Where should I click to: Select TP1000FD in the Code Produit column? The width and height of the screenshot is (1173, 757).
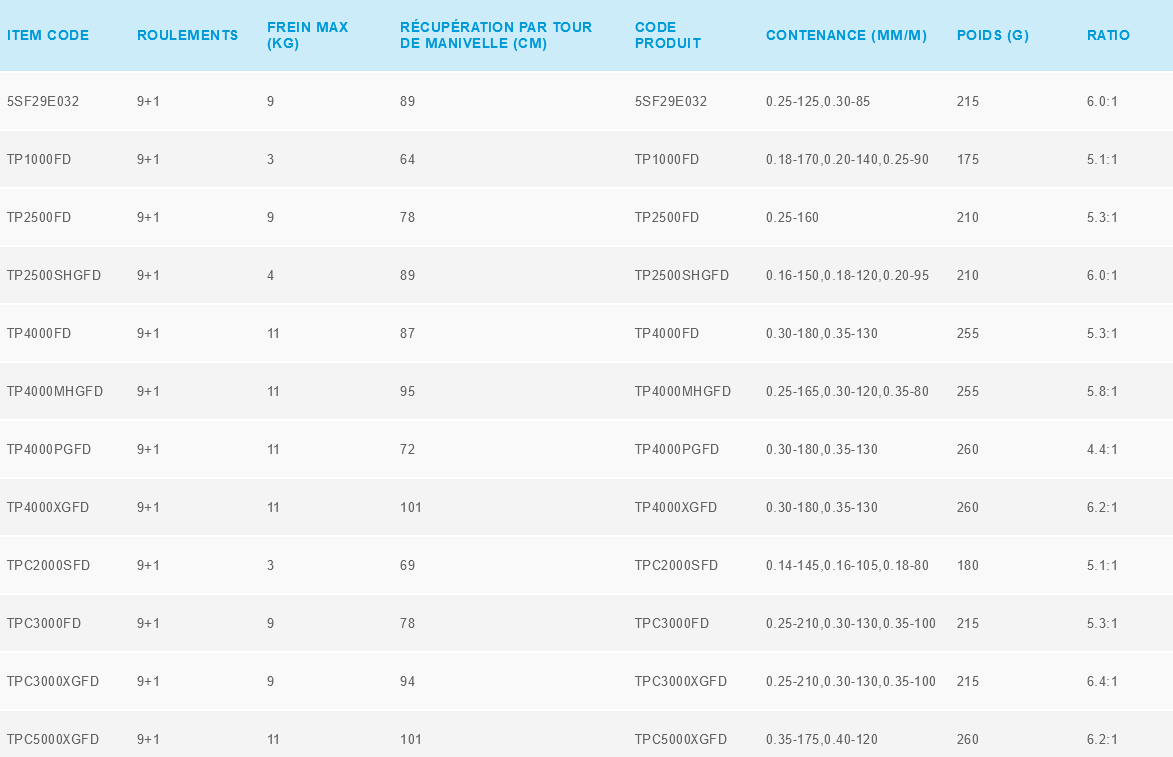[666, 160]
